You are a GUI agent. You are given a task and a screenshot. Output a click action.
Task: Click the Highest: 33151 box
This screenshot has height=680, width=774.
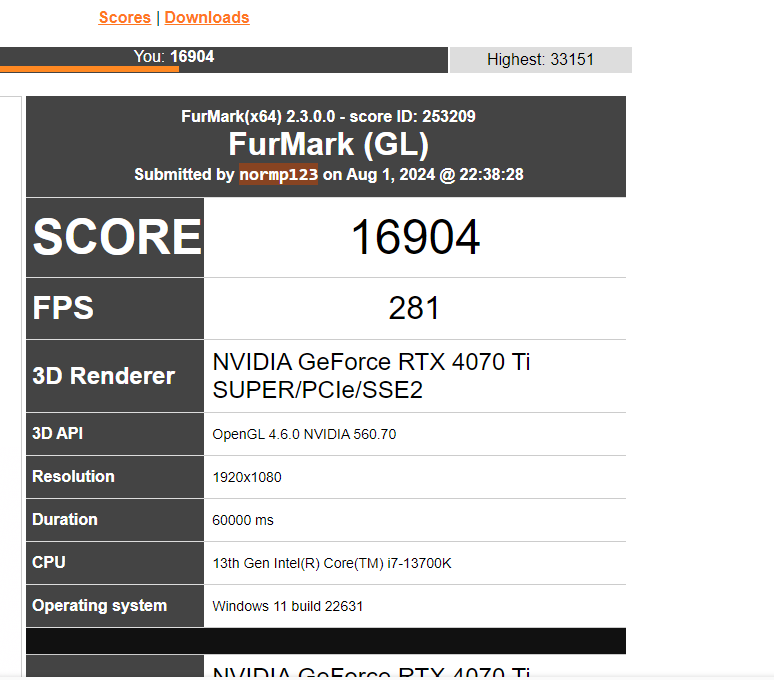(541, 60)
